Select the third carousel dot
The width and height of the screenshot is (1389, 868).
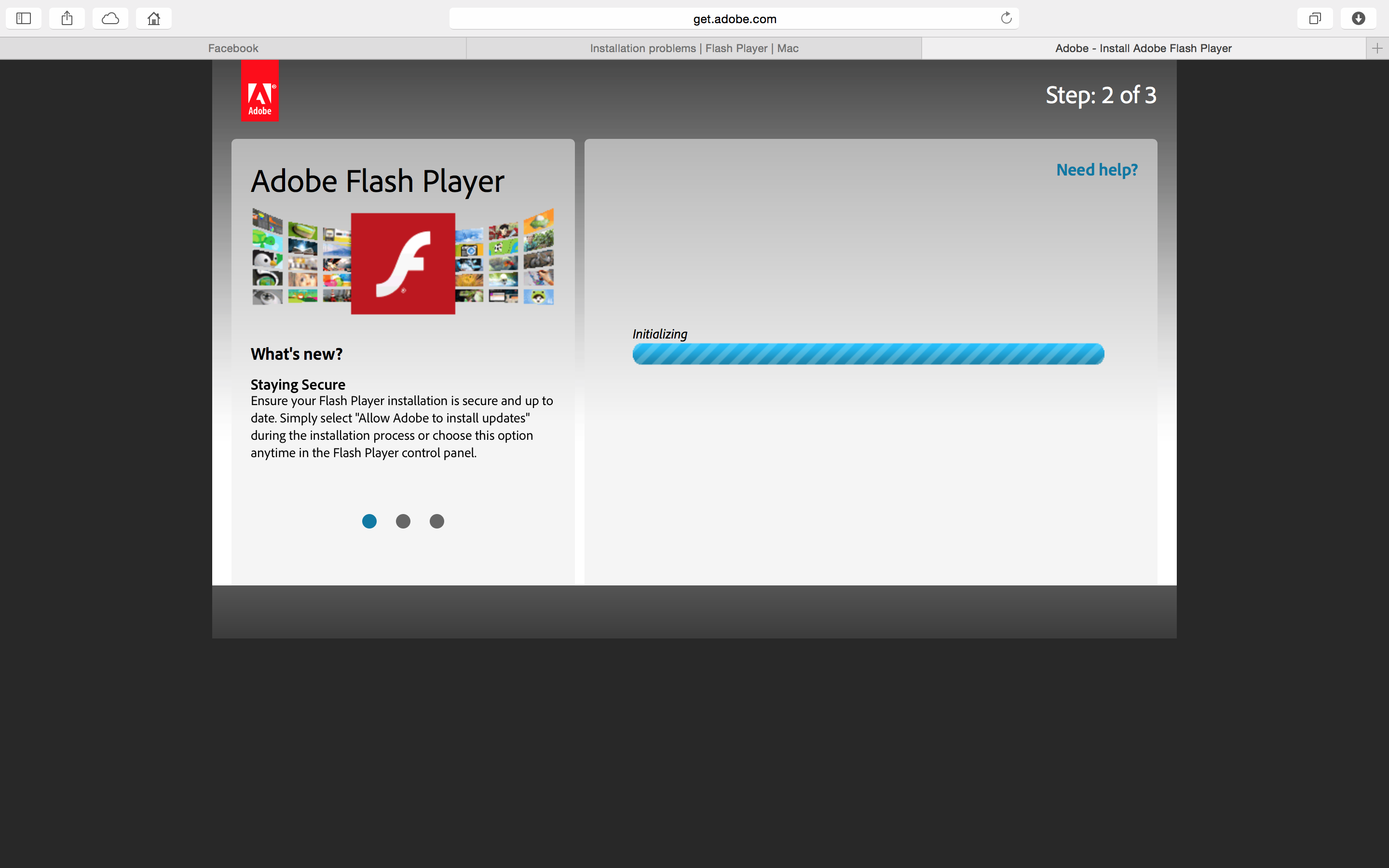pyautogui.click(x=437, y=521)
